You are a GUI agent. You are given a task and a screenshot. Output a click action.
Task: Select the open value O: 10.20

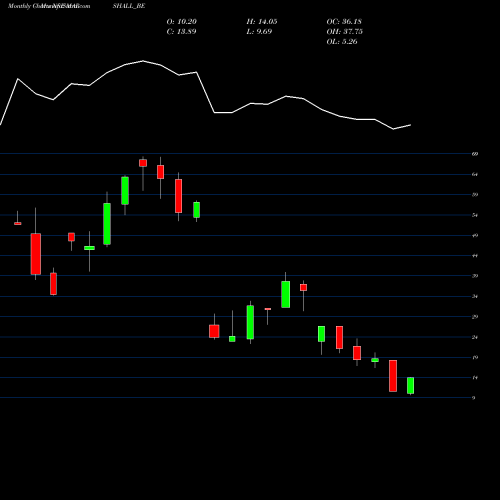(x=182, y=22)
